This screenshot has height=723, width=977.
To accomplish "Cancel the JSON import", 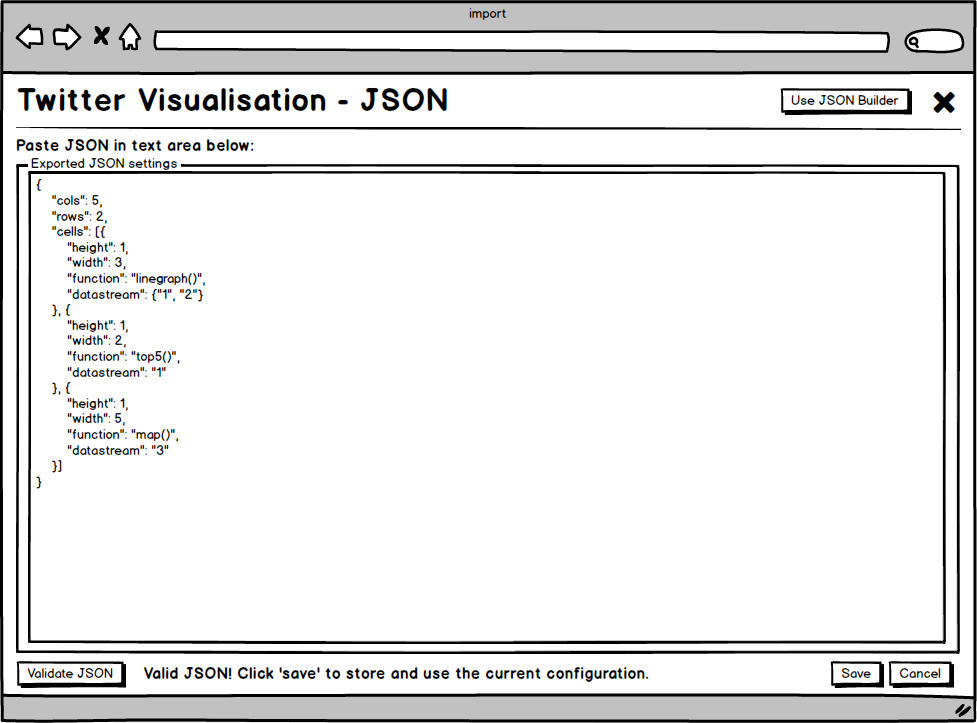I will (920, 673).
